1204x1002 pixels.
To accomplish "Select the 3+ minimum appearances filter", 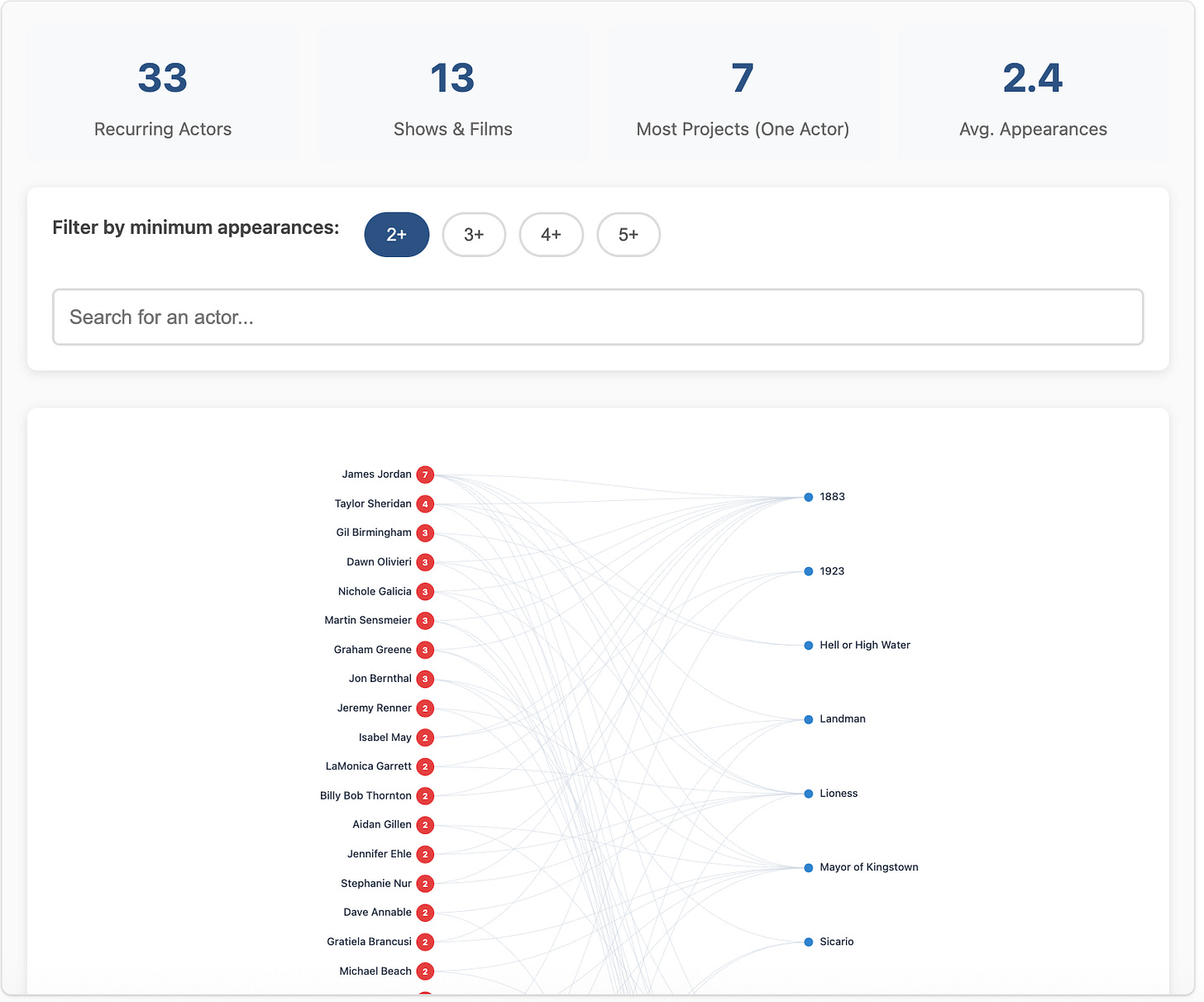I will pyautogui.click(x=474, y=235).
